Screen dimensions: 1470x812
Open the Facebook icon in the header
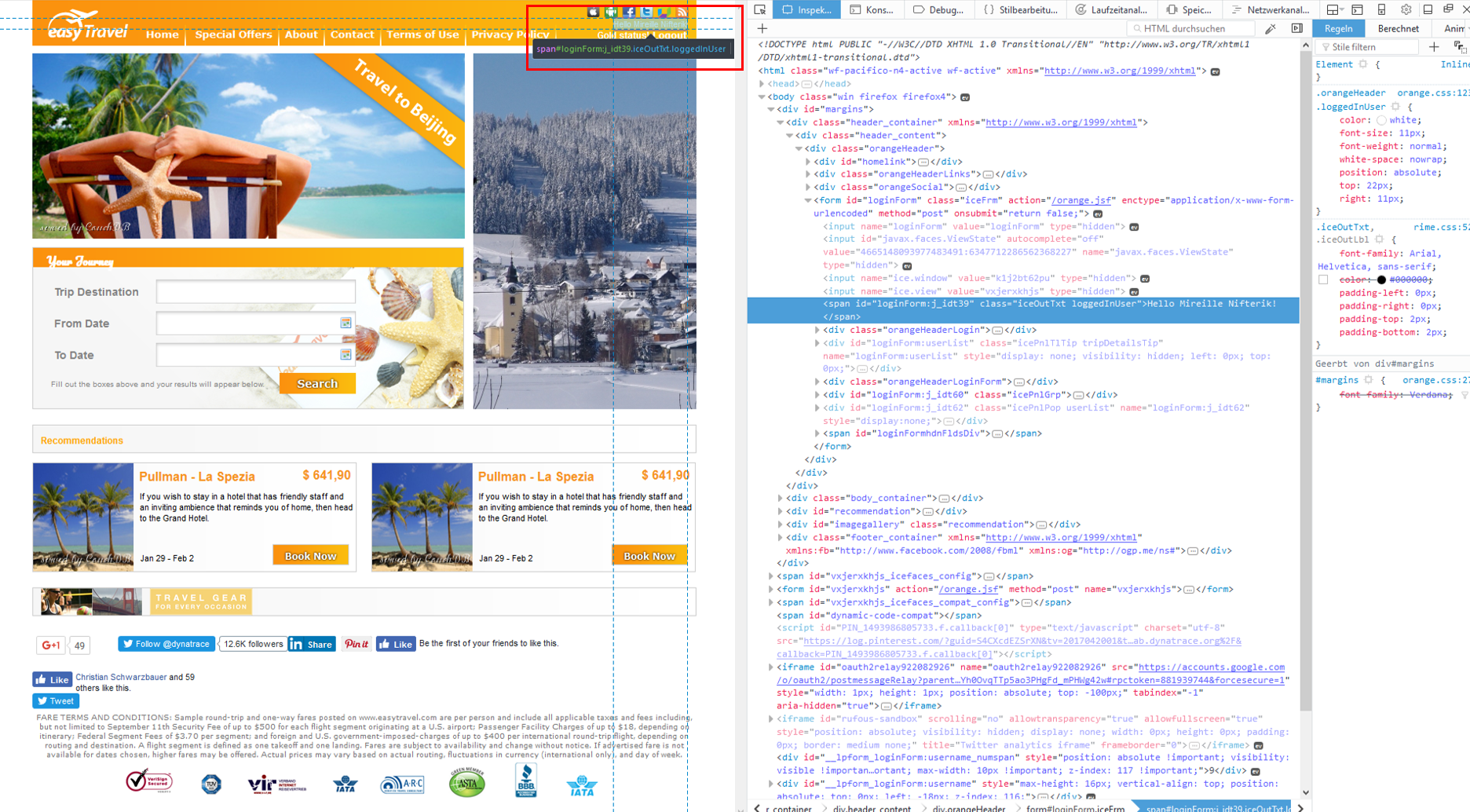(629, 12)
